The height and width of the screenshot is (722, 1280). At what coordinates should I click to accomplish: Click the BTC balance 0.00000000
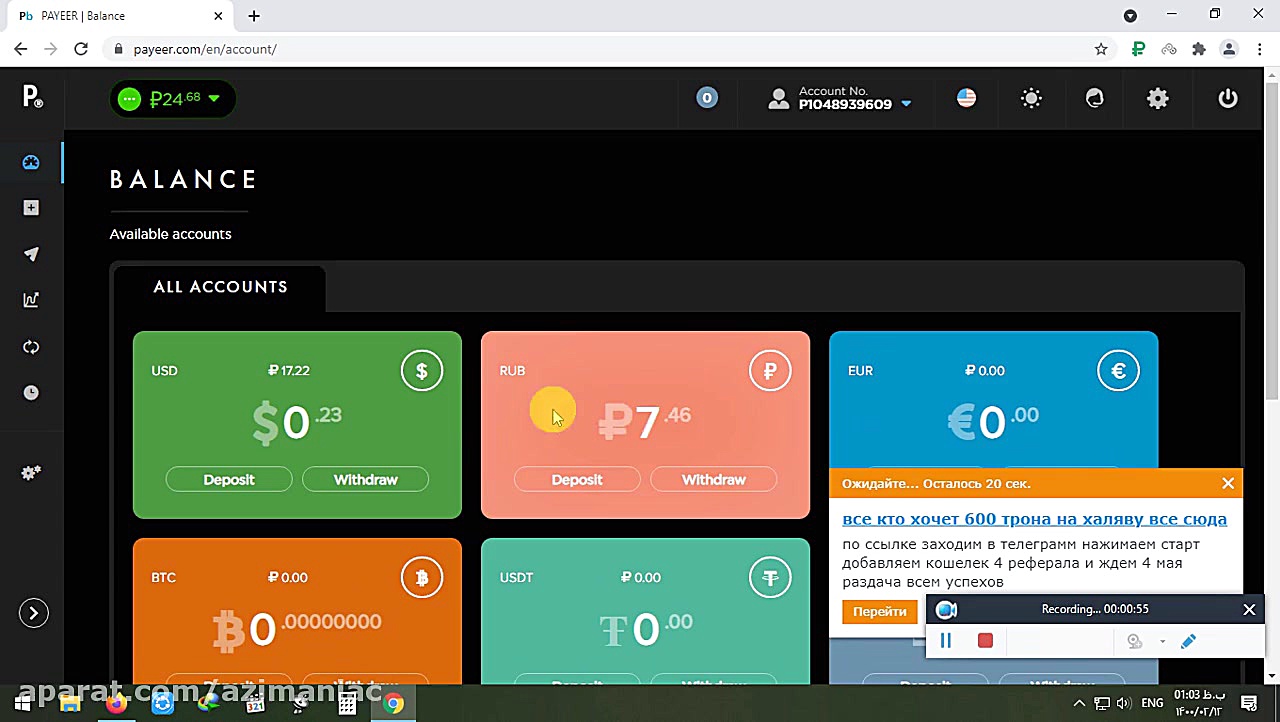[x=297, y=629]
